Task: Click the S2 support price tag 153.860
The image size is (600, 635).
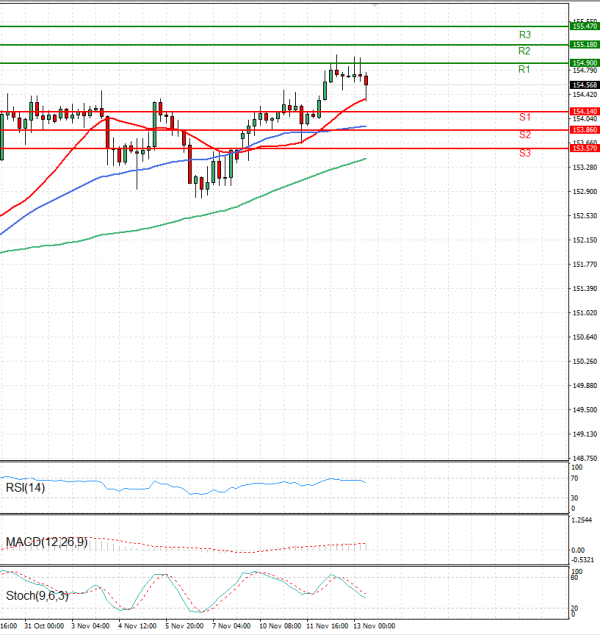Action: pyautogui.click(x=584, y=130)
